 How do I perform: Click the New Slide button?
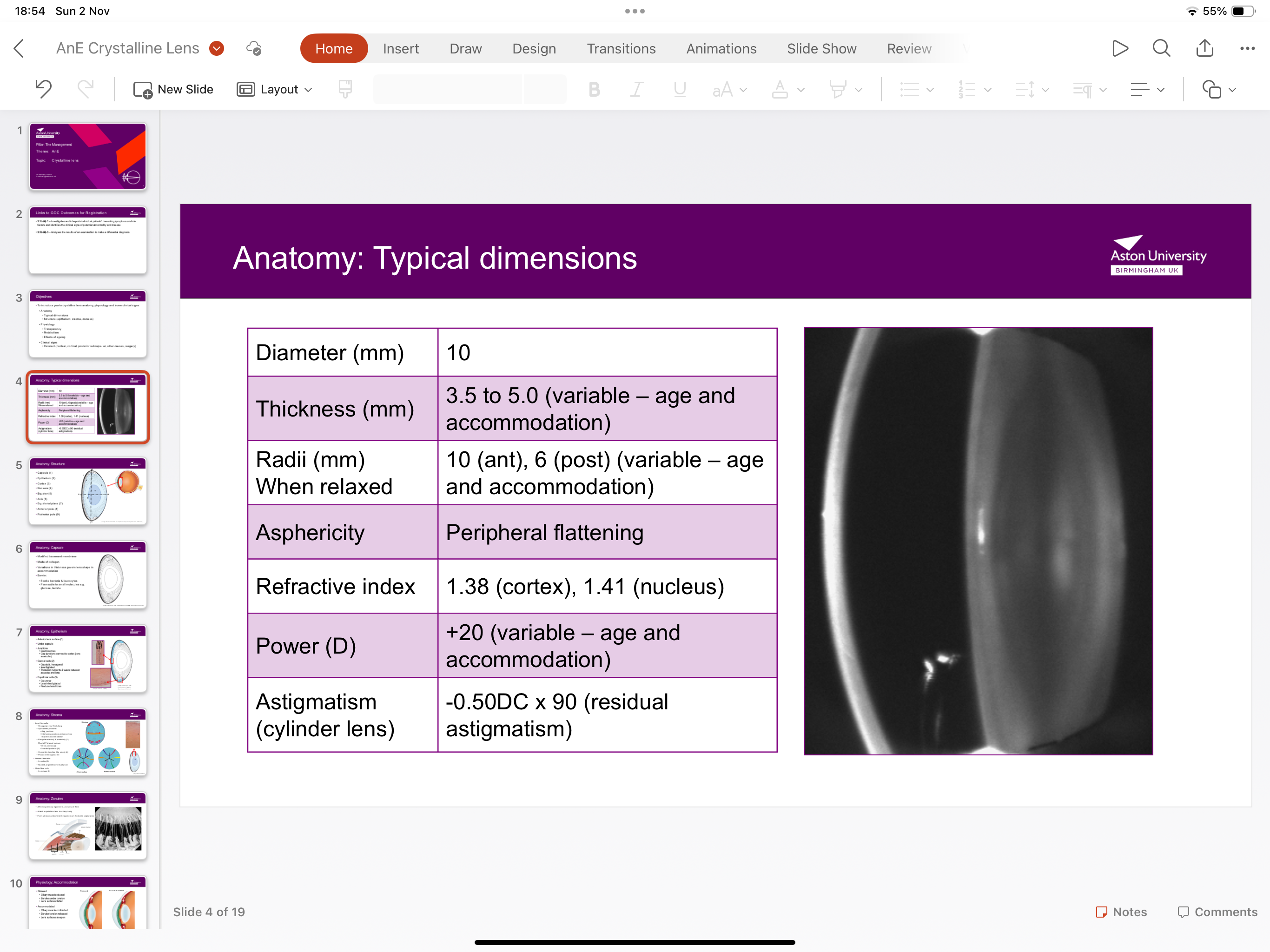[173, 90]
